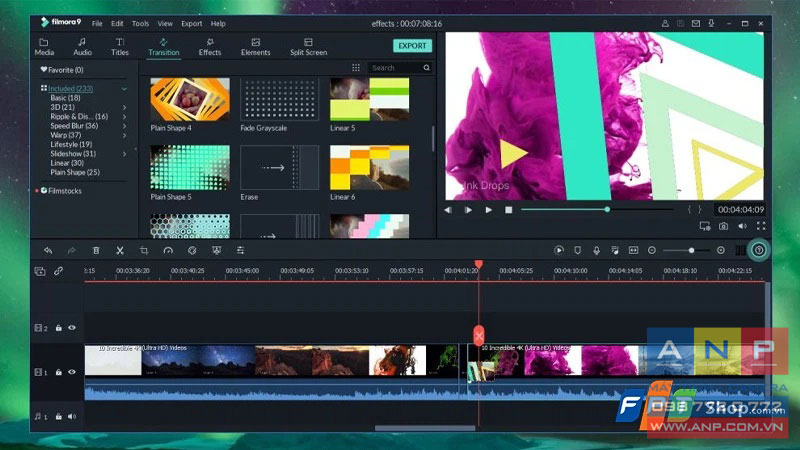This screenshot has height=450, width=800.
Task: Open the View menu
Action: 165,23
